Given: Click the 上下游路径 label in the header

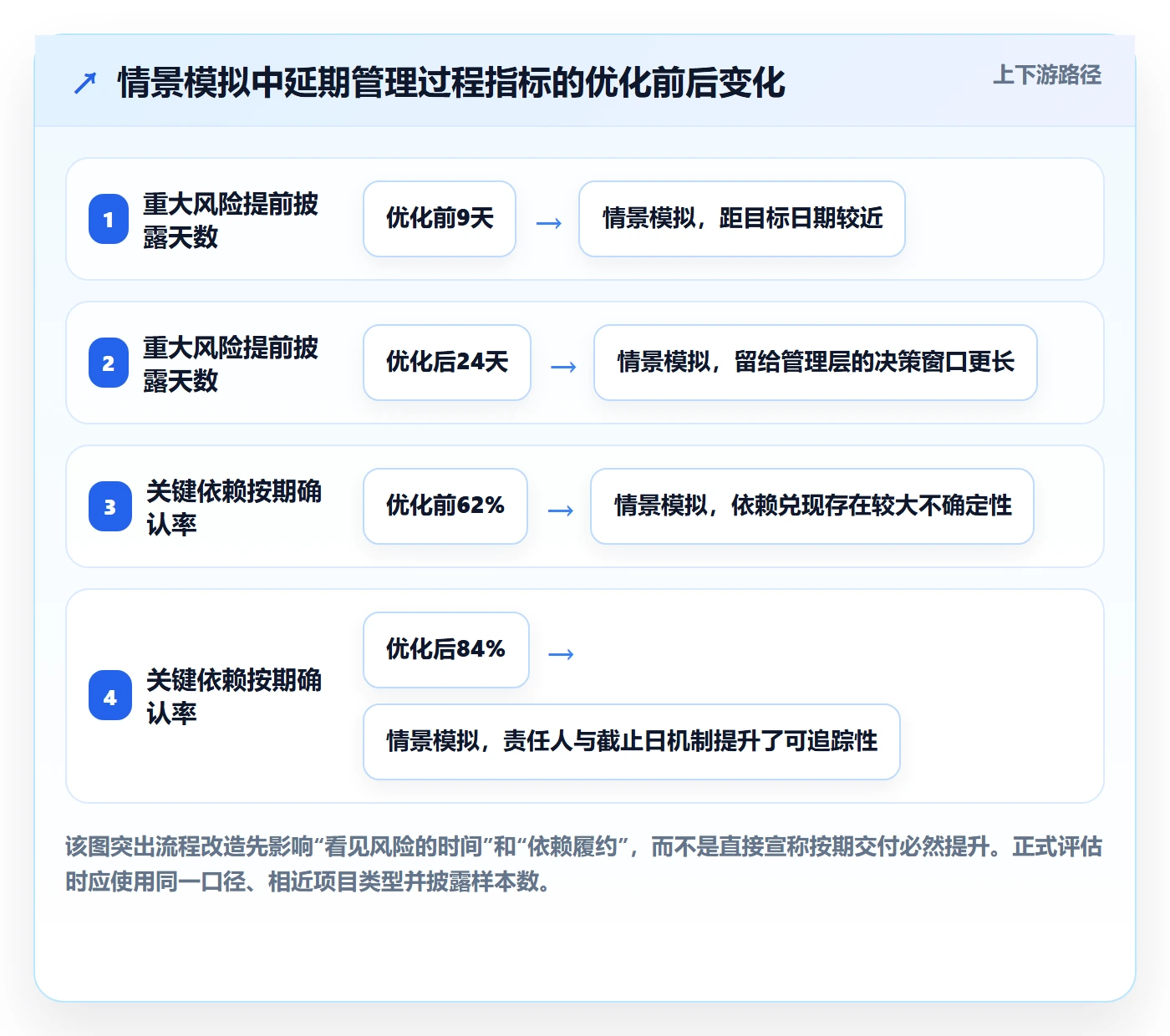Looking at the screenshot, I should pyautogui.click(x=1047, y=75).
